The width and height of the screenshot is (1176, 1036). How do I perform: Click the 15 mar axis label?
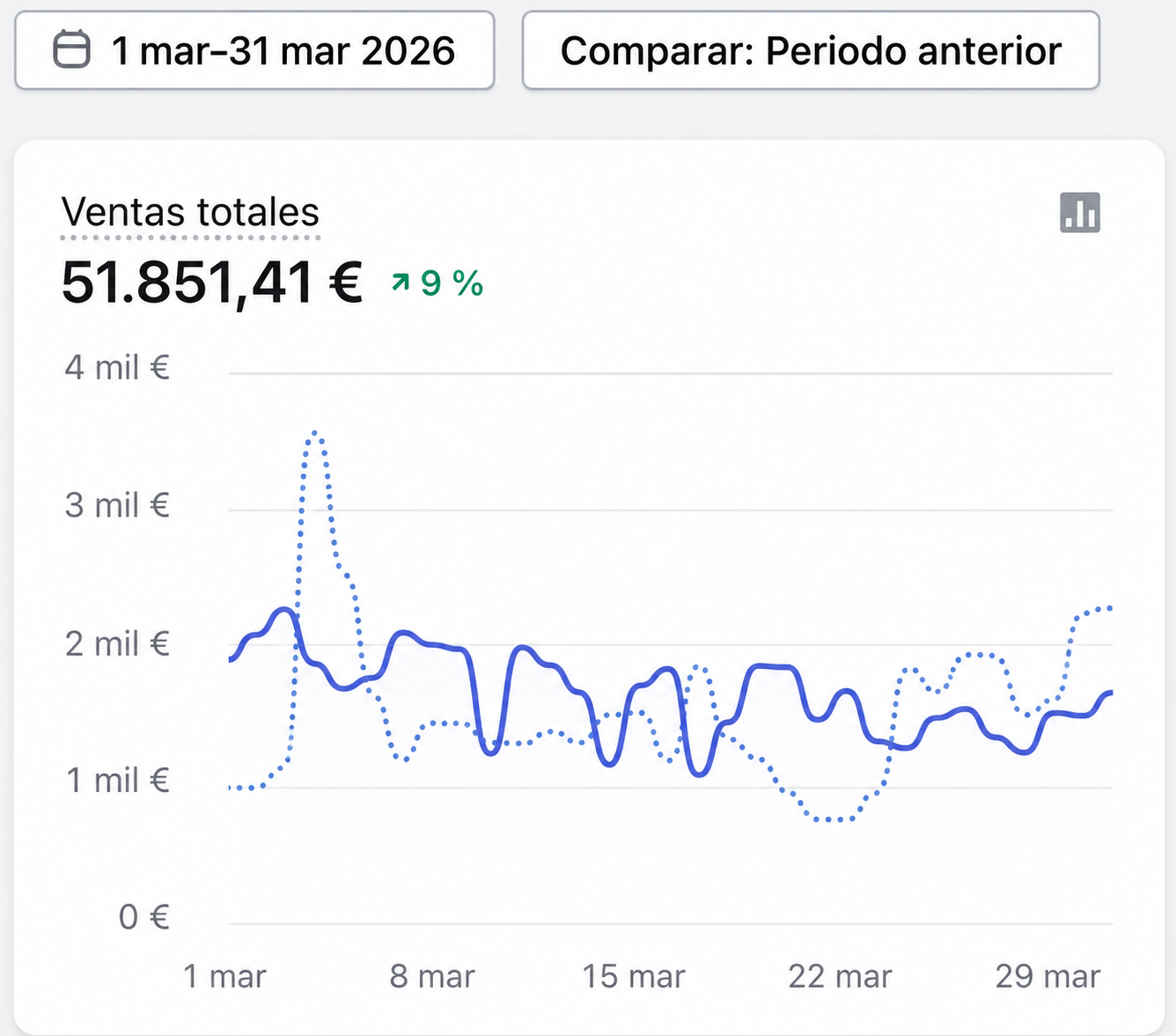[x=634, y=976]
